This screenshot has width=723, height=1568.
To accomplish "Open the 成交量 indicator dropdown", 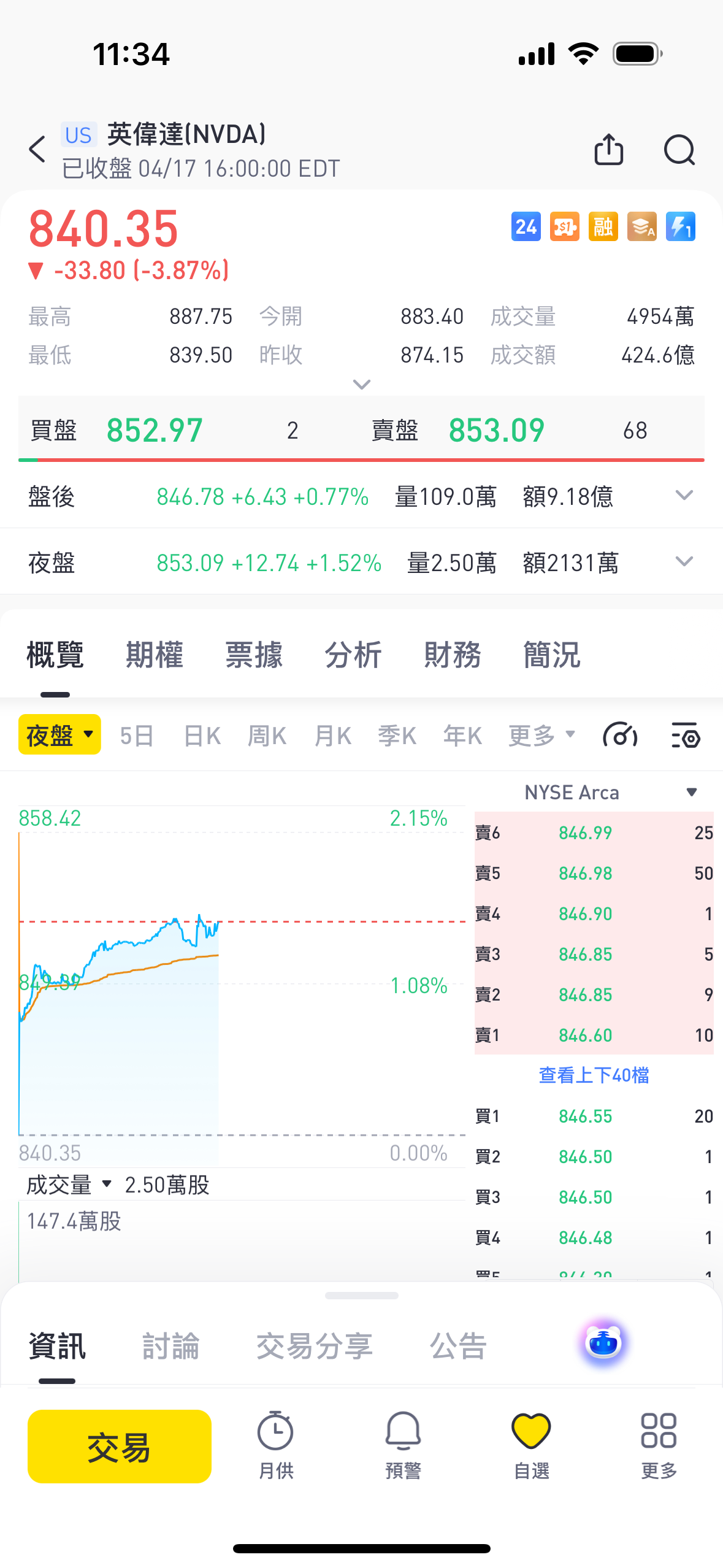I will coord(69,1185).
